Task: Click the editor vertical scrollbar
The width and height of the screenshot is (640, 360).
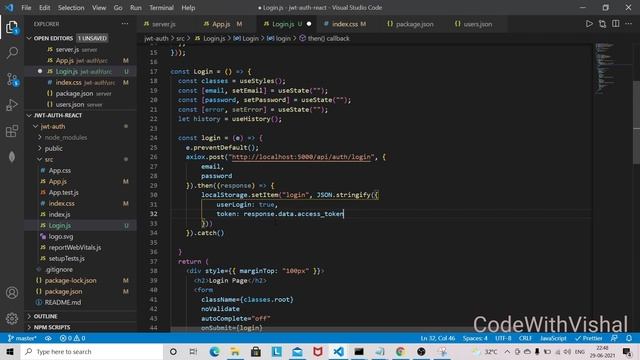Action: tap(636, 122)
